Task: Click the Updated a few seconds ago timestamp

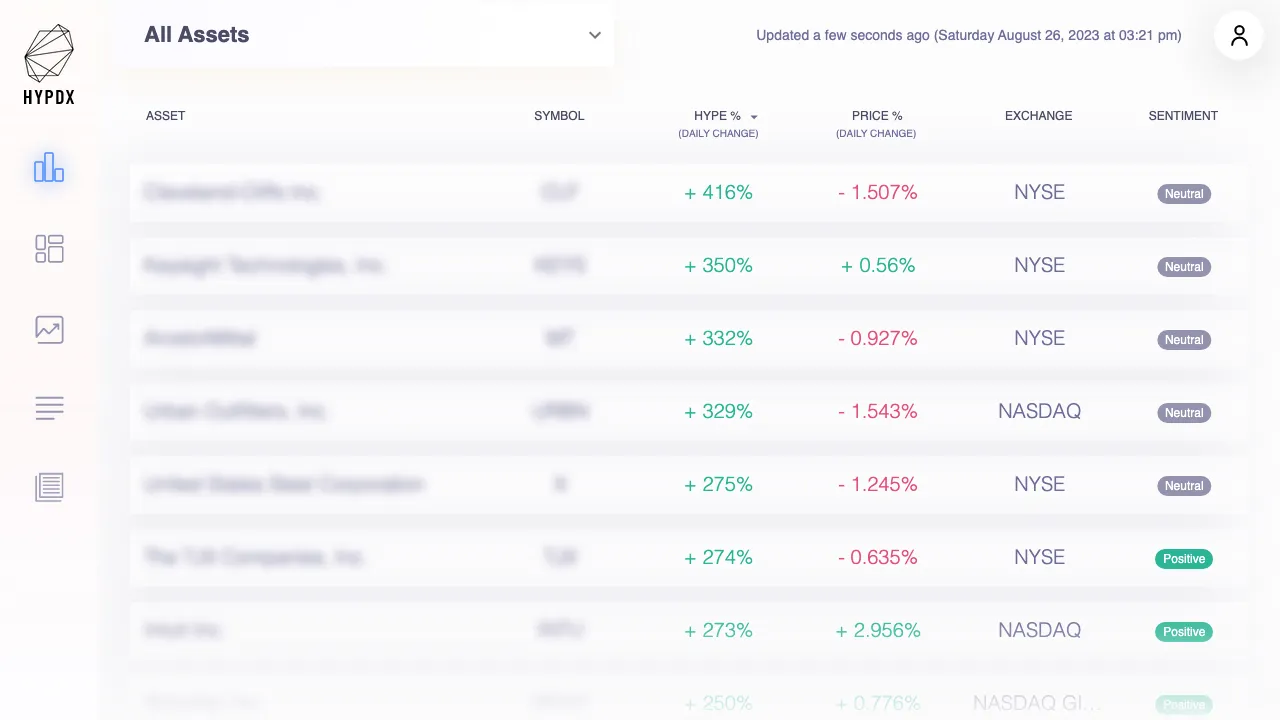Action: (x=968, y=36)
